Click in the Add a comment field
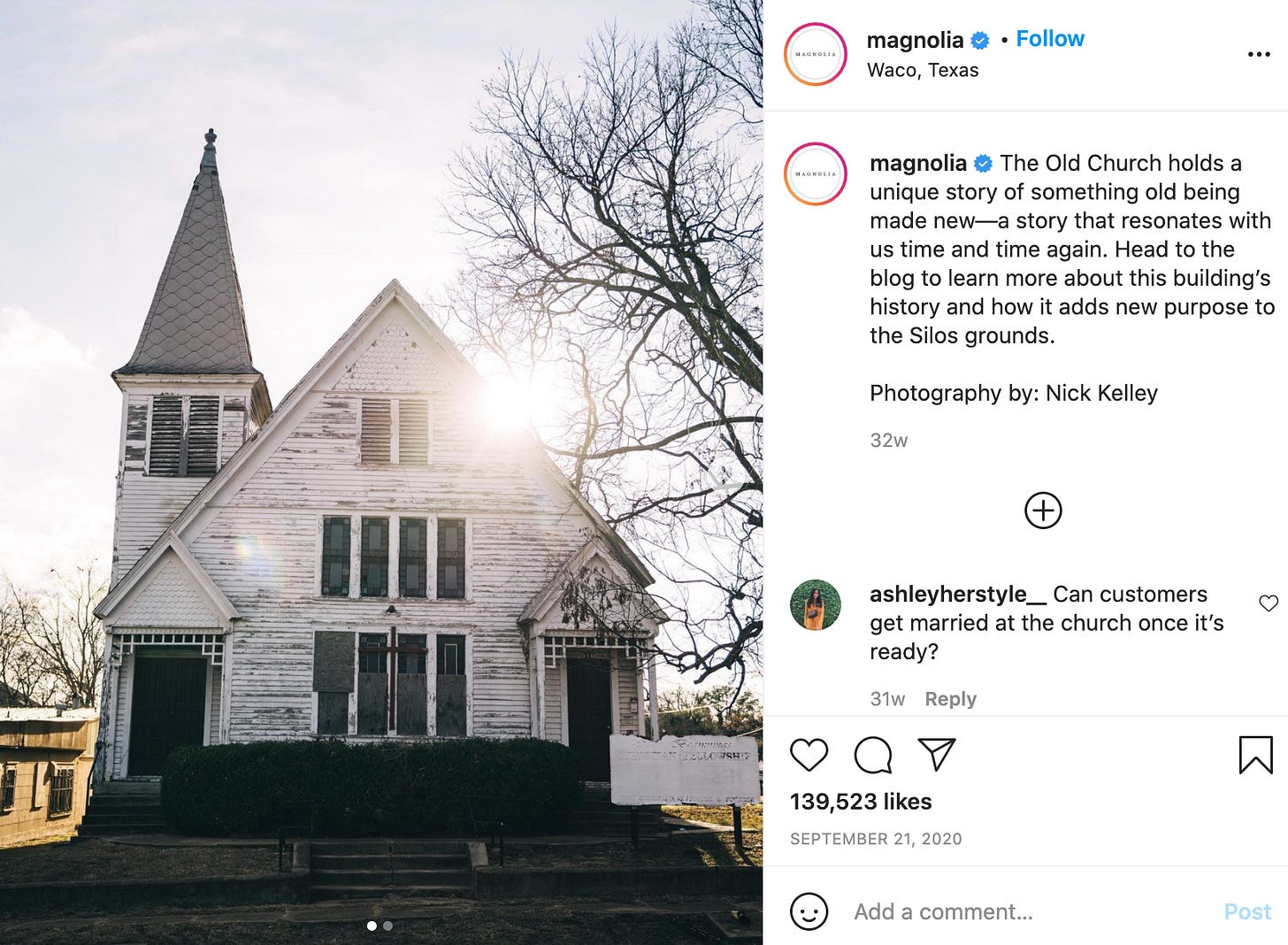 click(x=1026, y=911)
